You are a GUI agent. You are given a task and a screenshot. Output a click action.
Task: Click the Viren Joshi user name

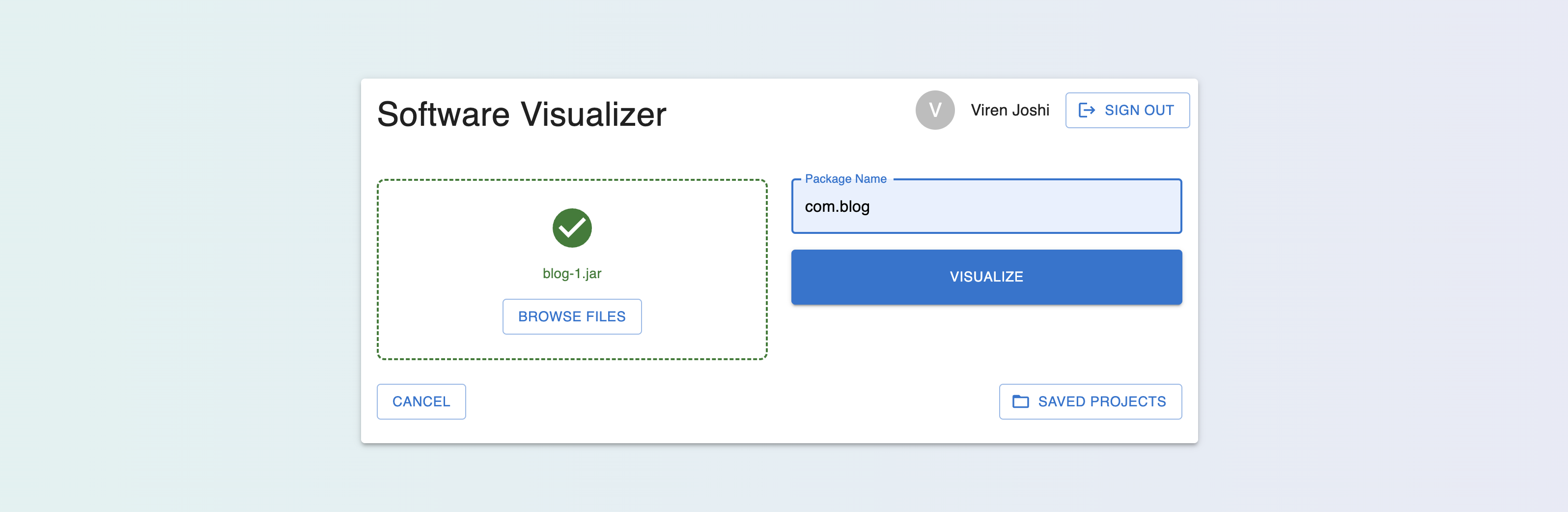1010,110
